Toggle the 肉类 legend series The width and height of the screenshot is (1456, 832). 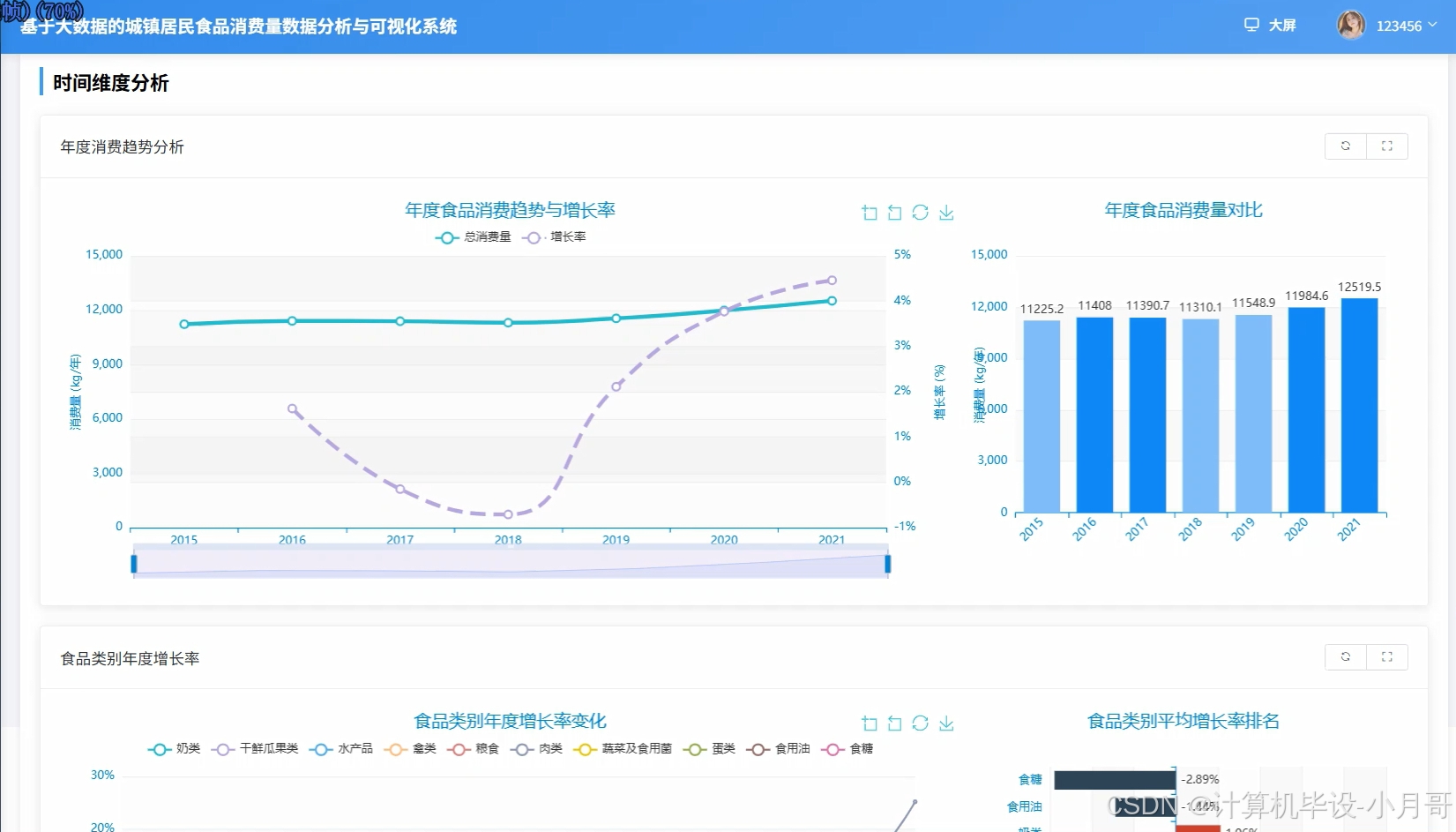(536, 749)
